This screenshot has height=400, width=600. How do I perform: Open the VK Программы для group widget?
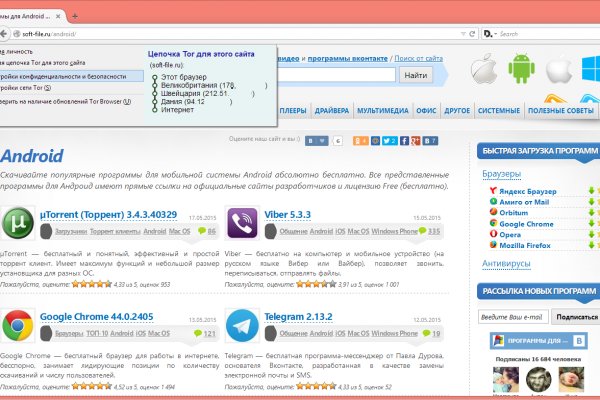tap(538, 341)
